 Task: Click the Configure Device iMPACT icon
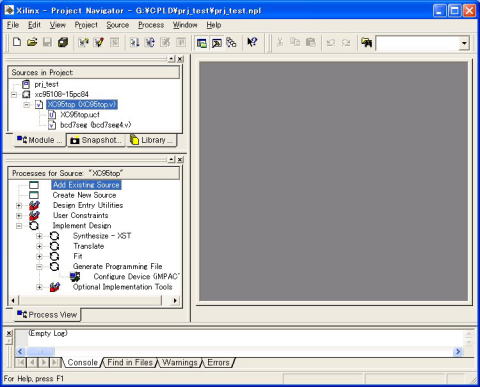pyautogui.click(x=75, y=277)
